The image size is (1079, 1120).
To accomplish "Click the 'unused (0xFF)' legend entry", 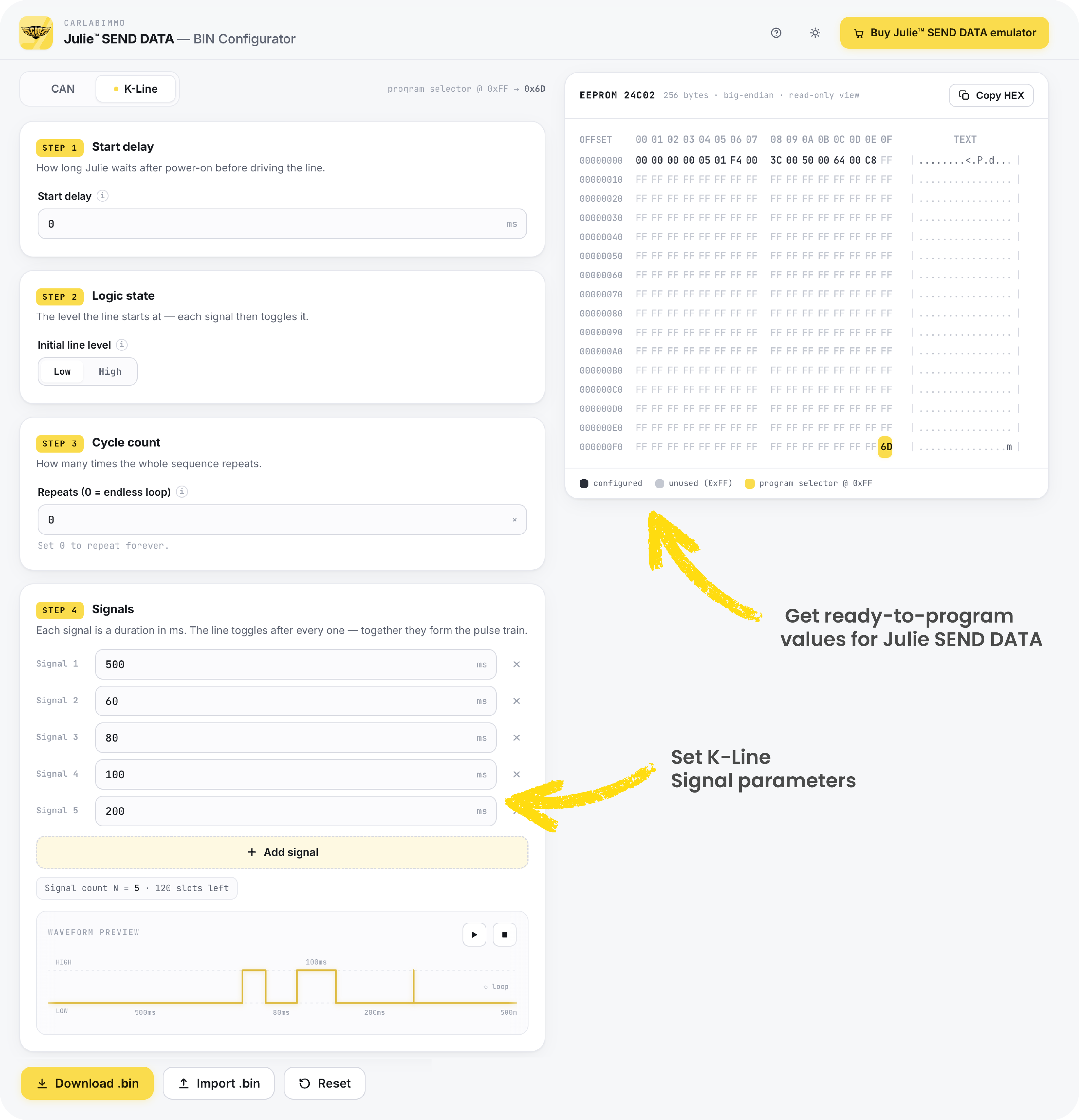I will click(693, 484).
